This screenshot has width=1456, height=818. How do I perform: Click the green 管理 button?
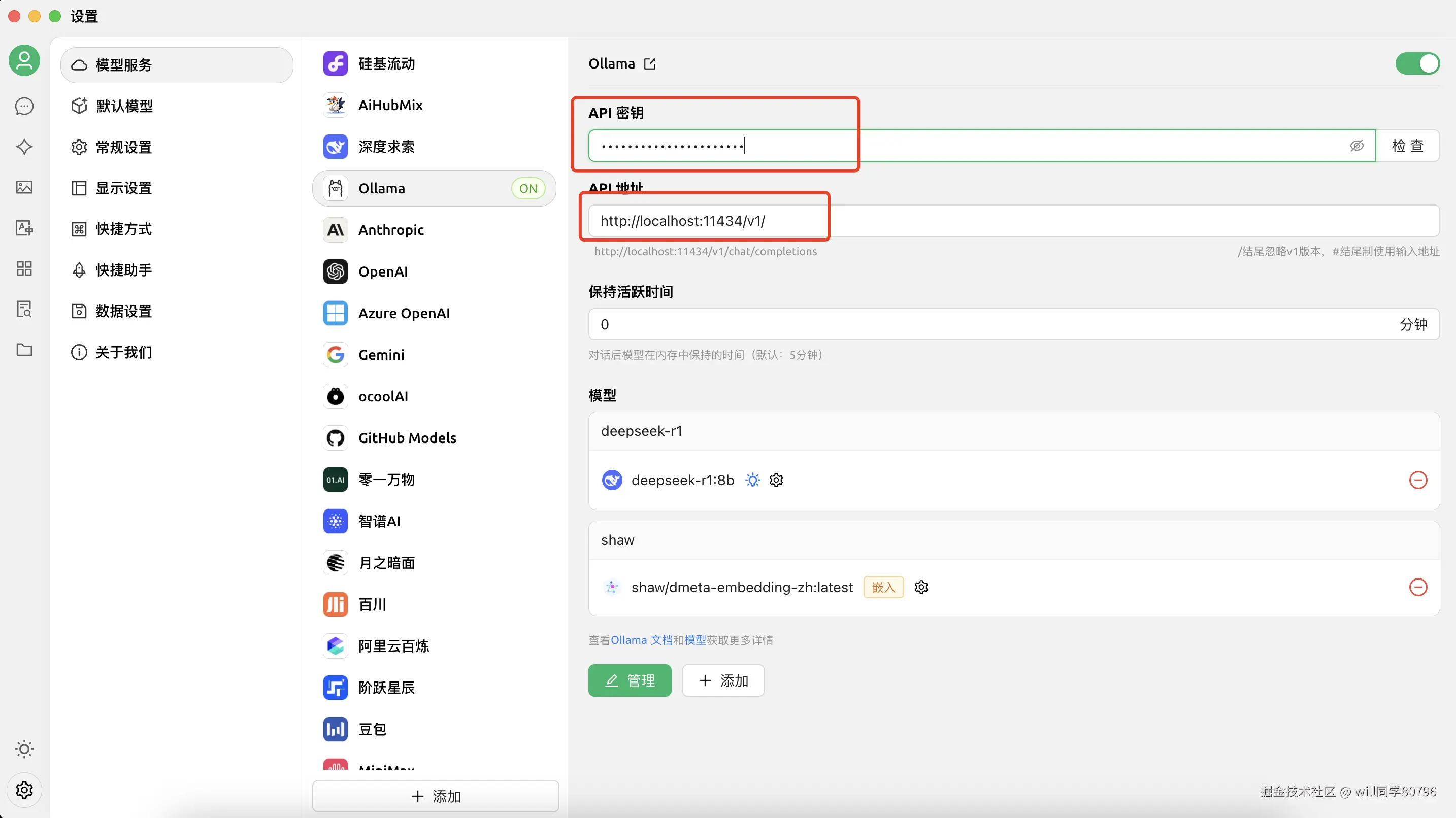point(630,680)
